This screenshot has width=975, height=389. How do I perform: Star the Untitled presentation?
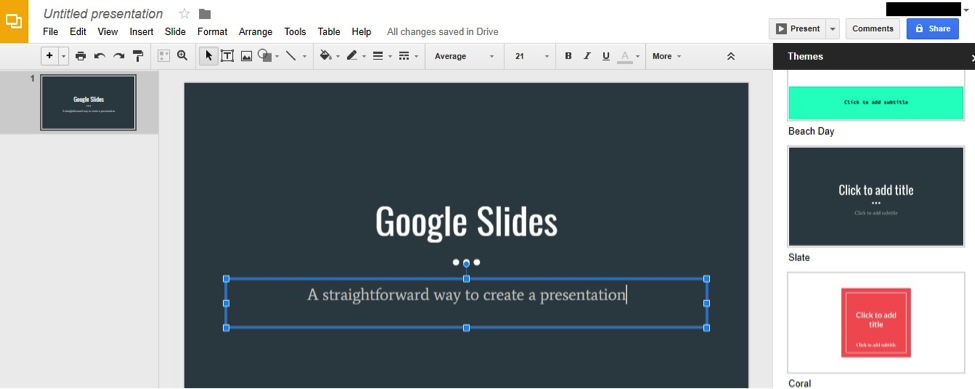pos(185,14)
